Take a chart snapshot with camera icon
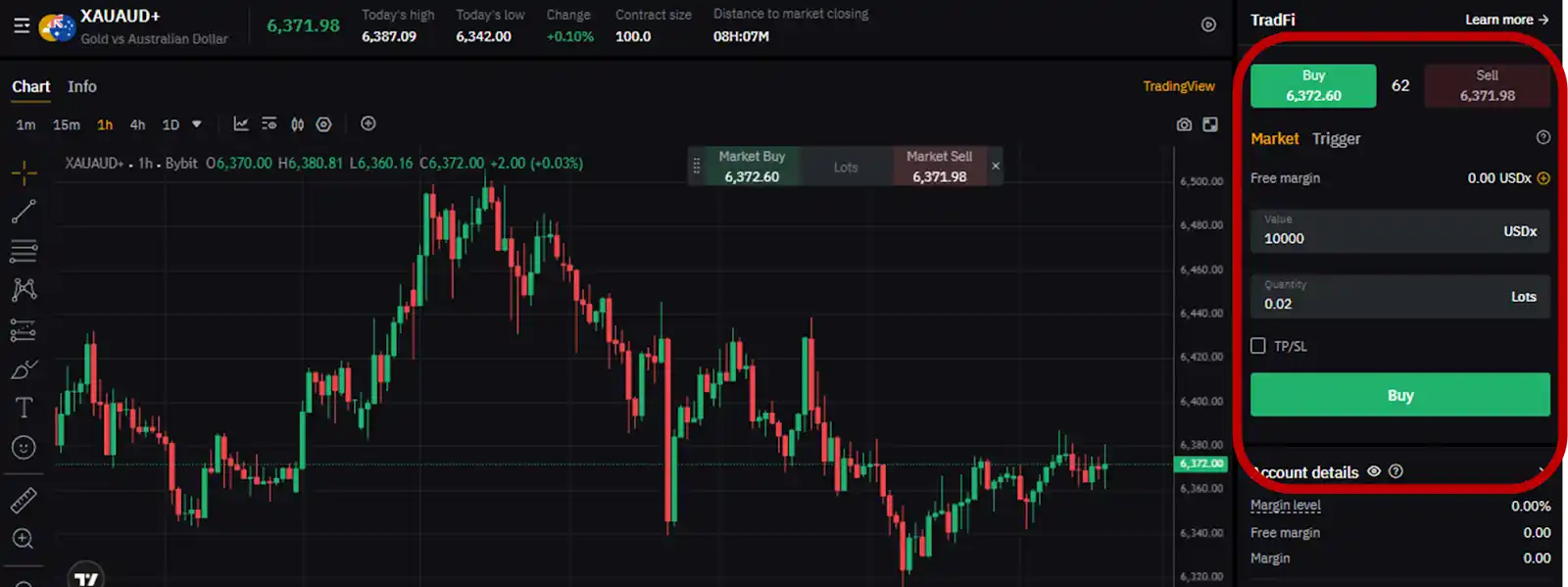The image size is (1568, 587). point(1184,124)
